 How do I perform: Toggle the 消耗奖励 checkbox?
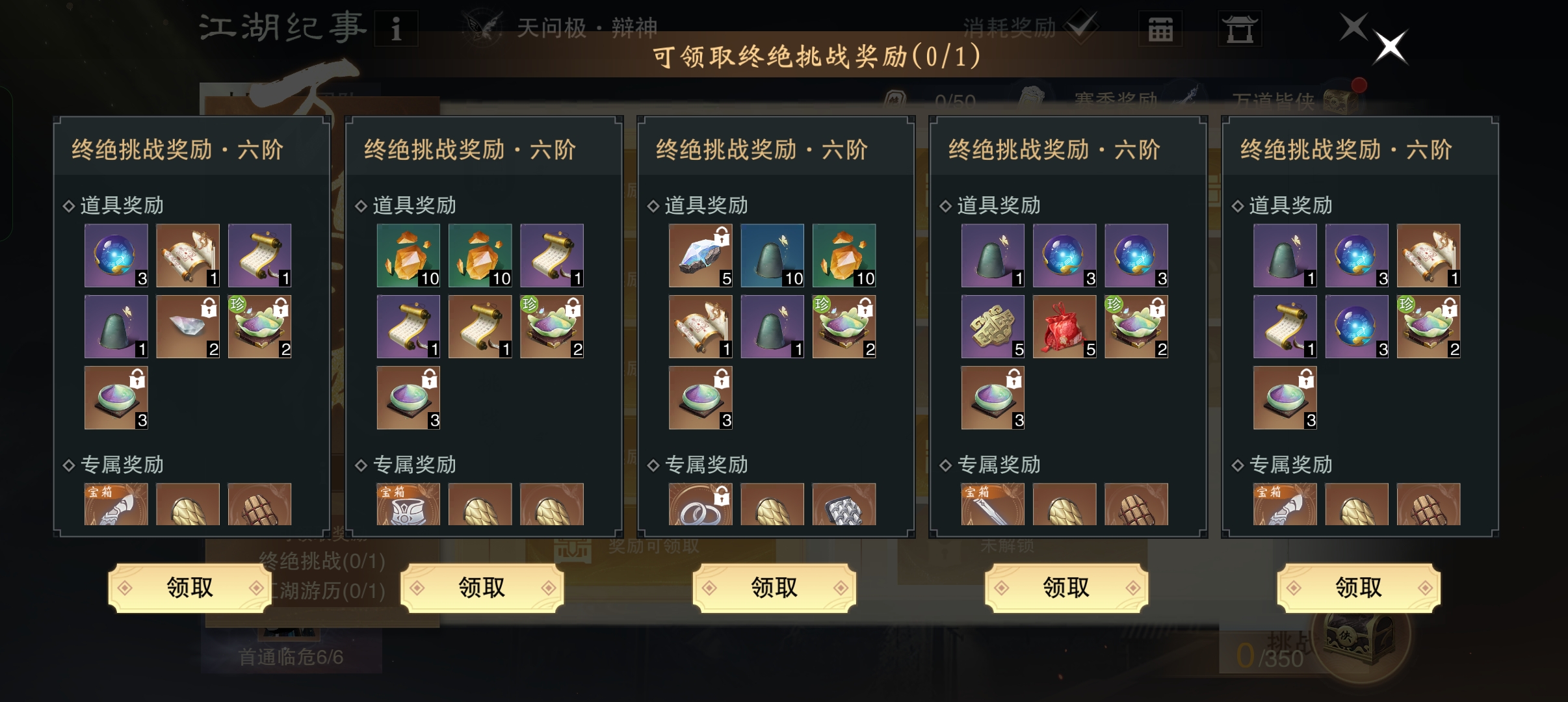point(1082,27)
